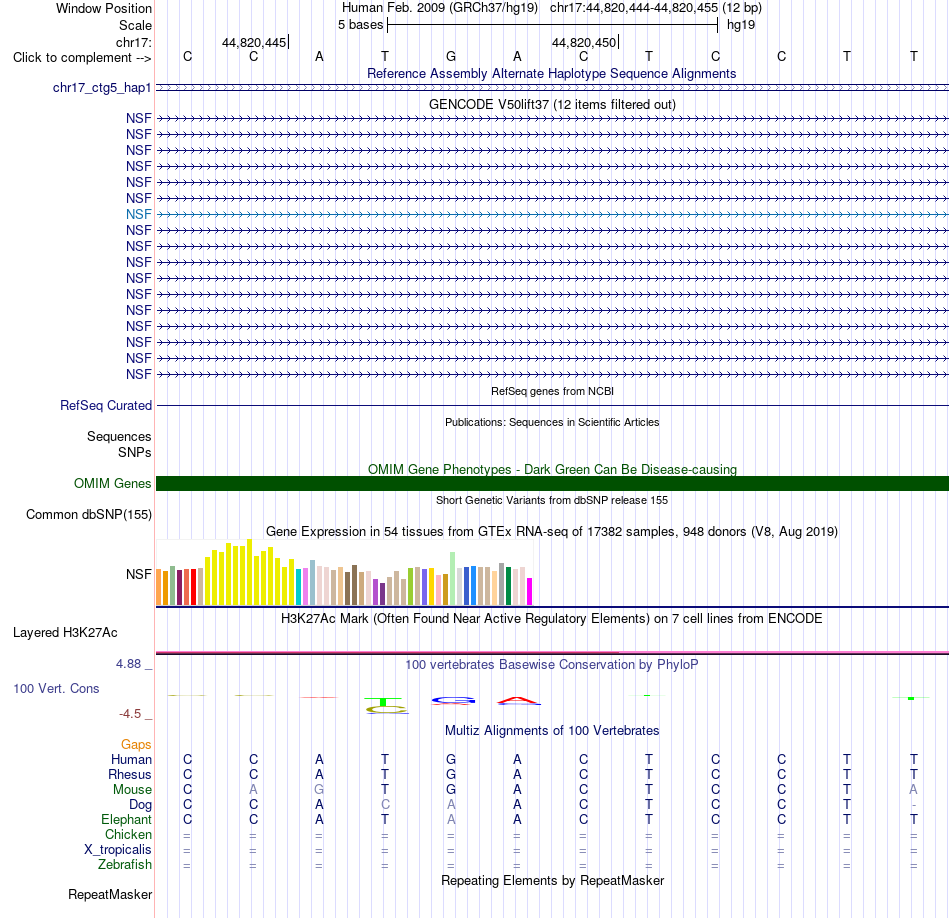Select the light blue NSF transcript label
950x918 pixels.
pos(139,215)
